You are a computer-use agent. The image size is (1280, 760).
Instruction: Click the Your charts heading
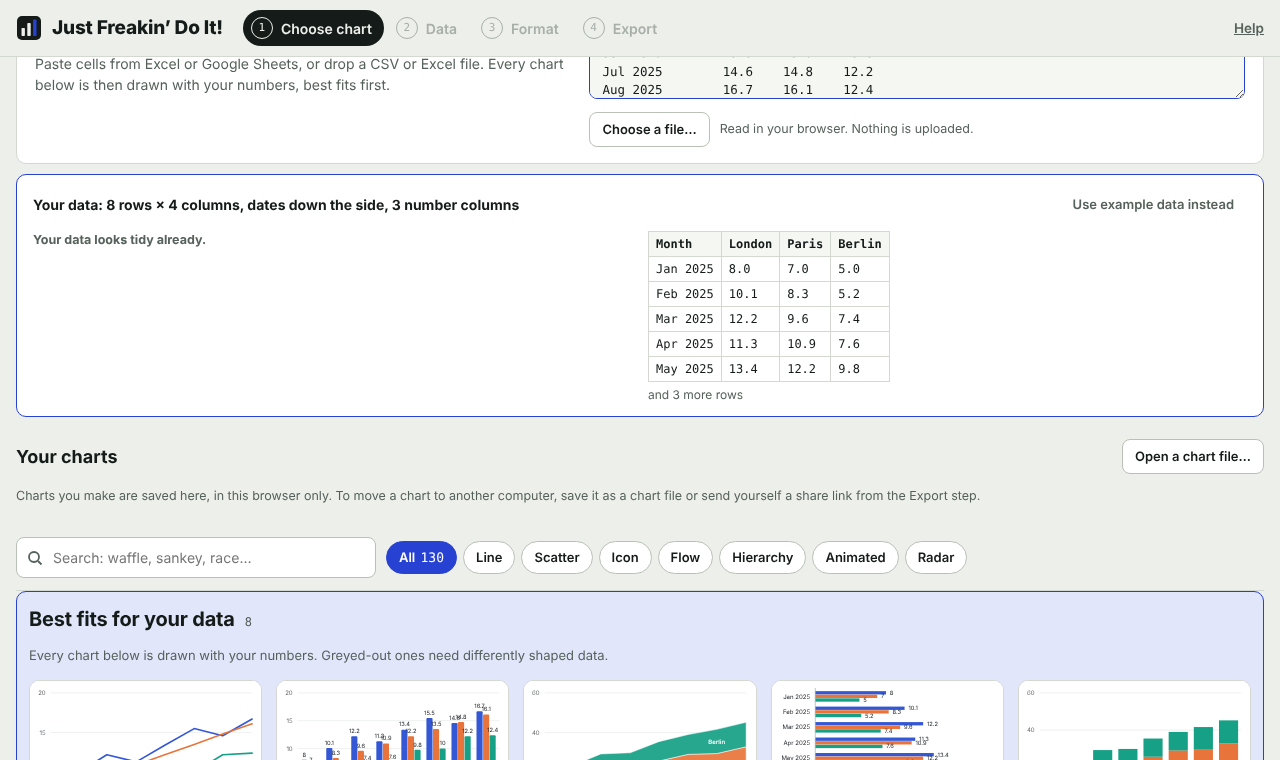(67, 457)
